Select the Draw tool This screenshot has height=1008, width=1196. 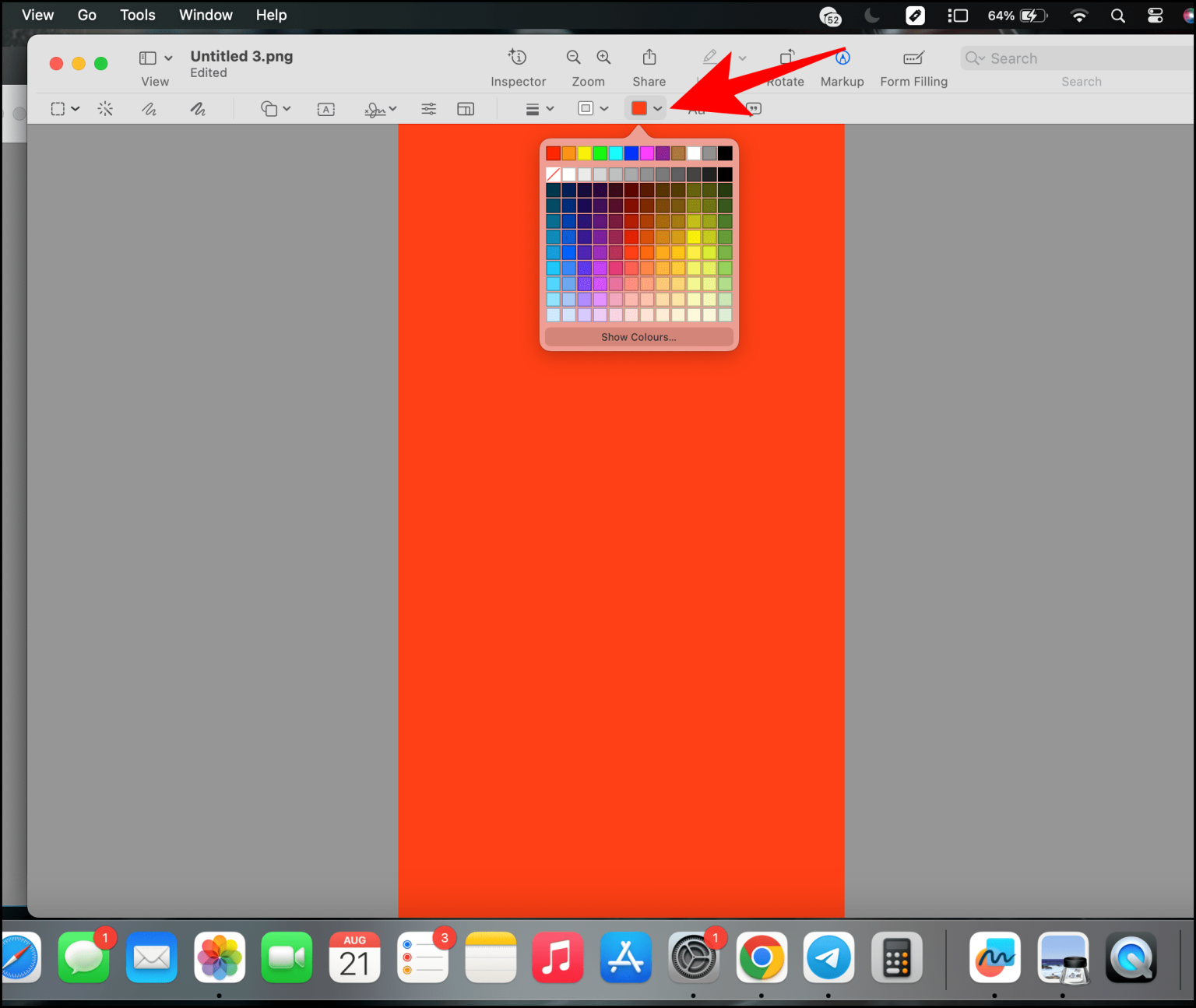pos(198,108)
